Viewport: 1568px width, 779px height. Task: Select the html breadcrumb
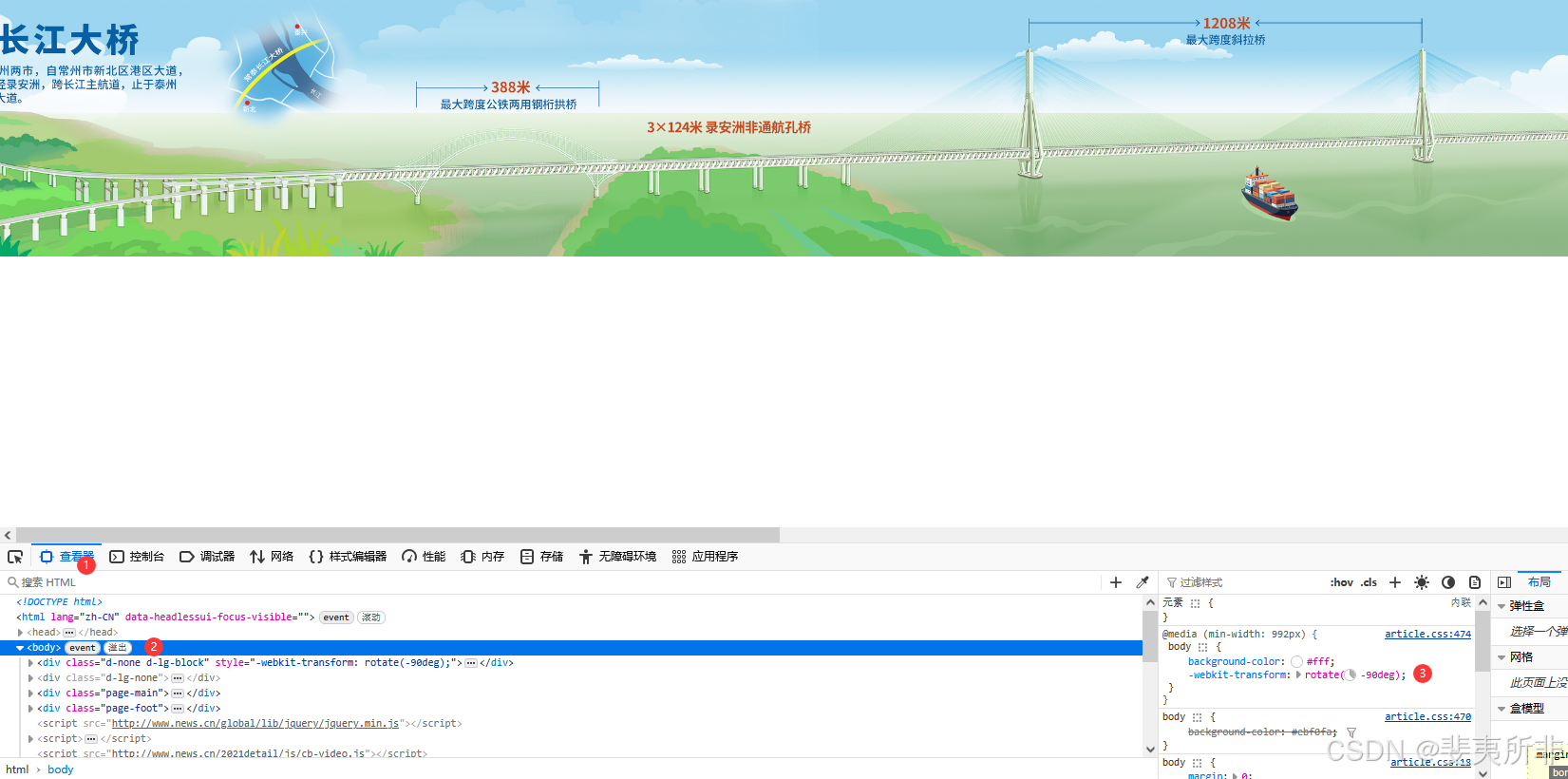click(x=17, y=769)
